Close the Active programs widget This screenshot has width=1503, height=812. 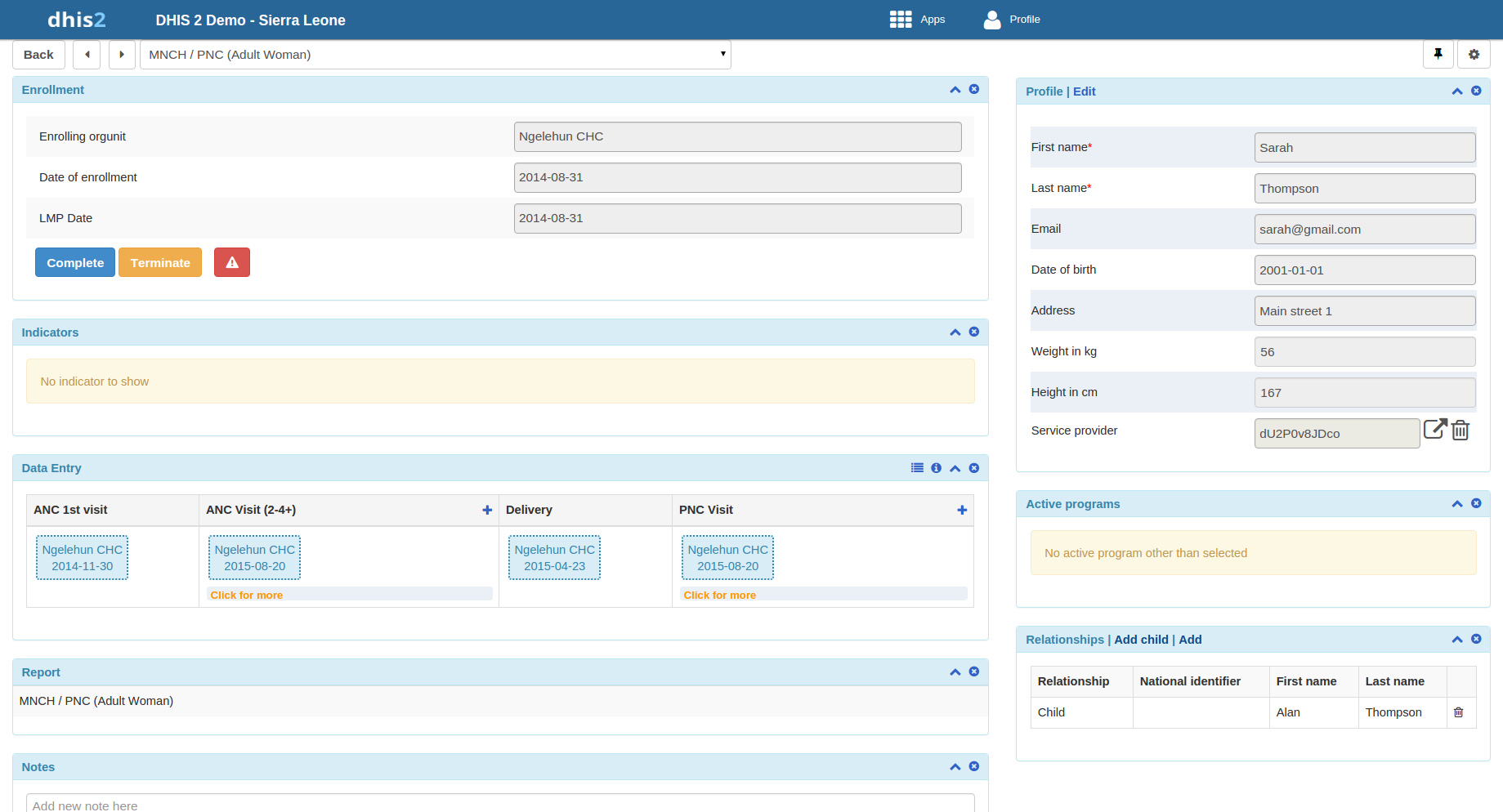coord(1476,504)
